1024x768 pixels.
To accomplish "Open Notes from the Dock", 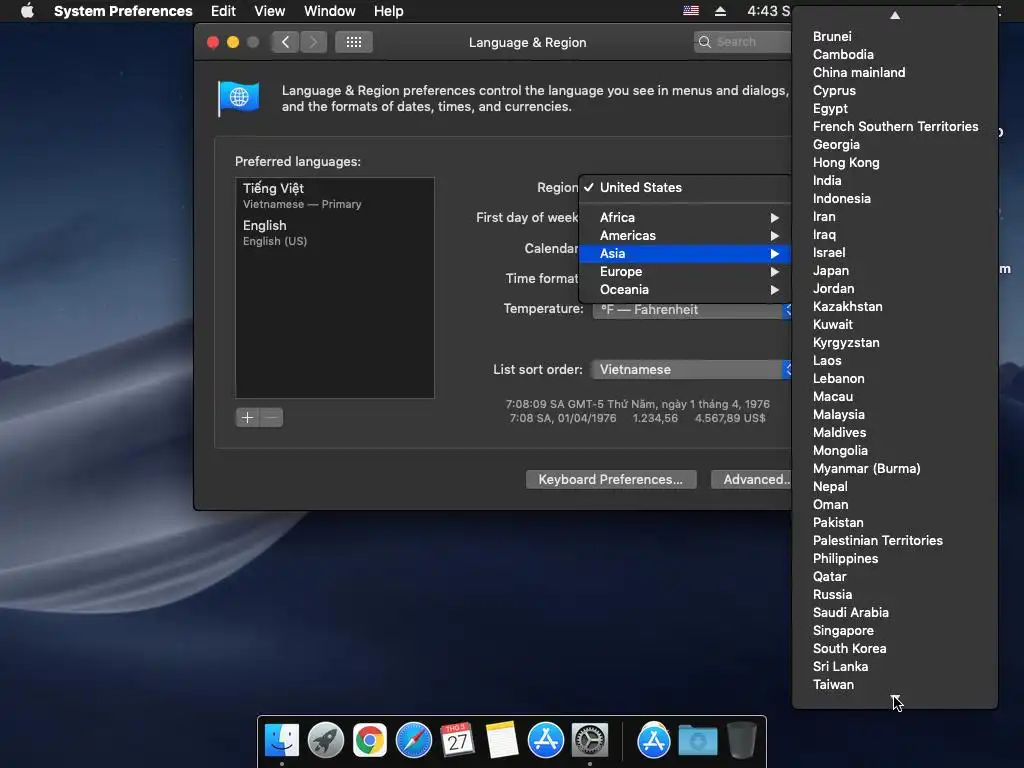I will click(x=502, y=741).
